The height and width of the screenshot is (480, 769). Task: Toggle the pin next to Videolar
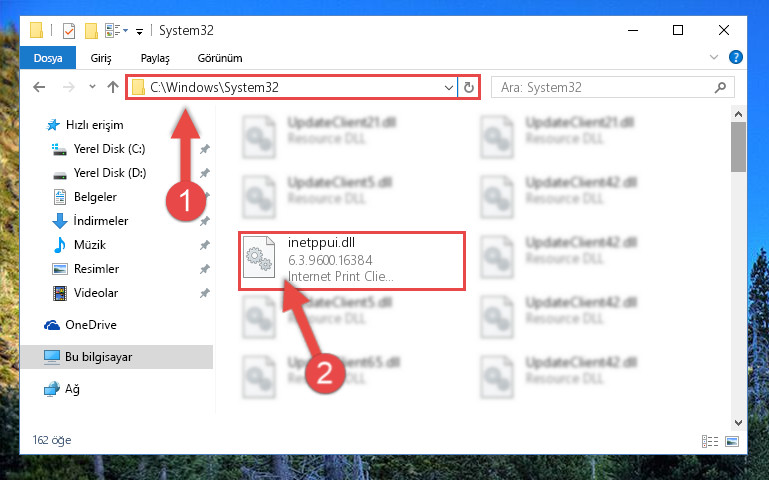(x=205, y=293)
